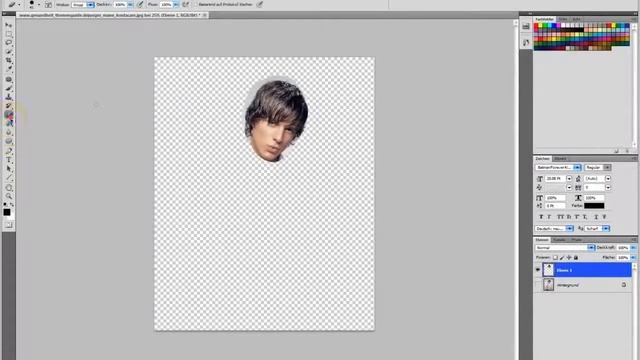Screen dimensions: 640x360
Task: Enable airbrush mode in options bar
Action: click(x=186, y=4)
